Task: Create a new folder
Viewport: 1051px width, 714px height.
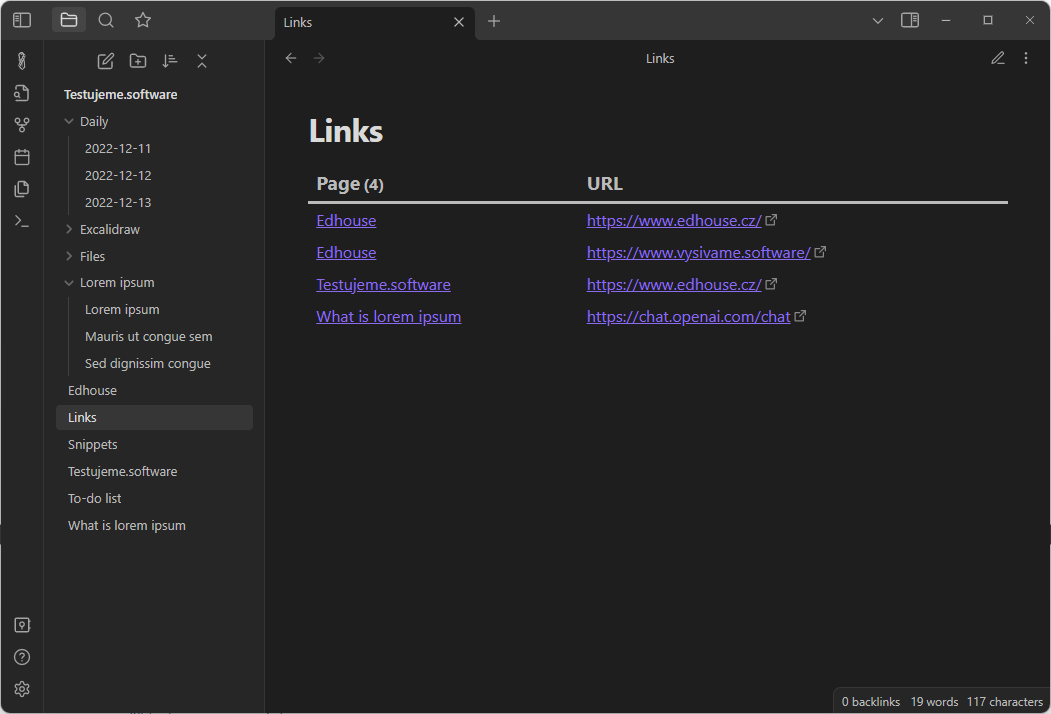Action: (x=138, y=61)
